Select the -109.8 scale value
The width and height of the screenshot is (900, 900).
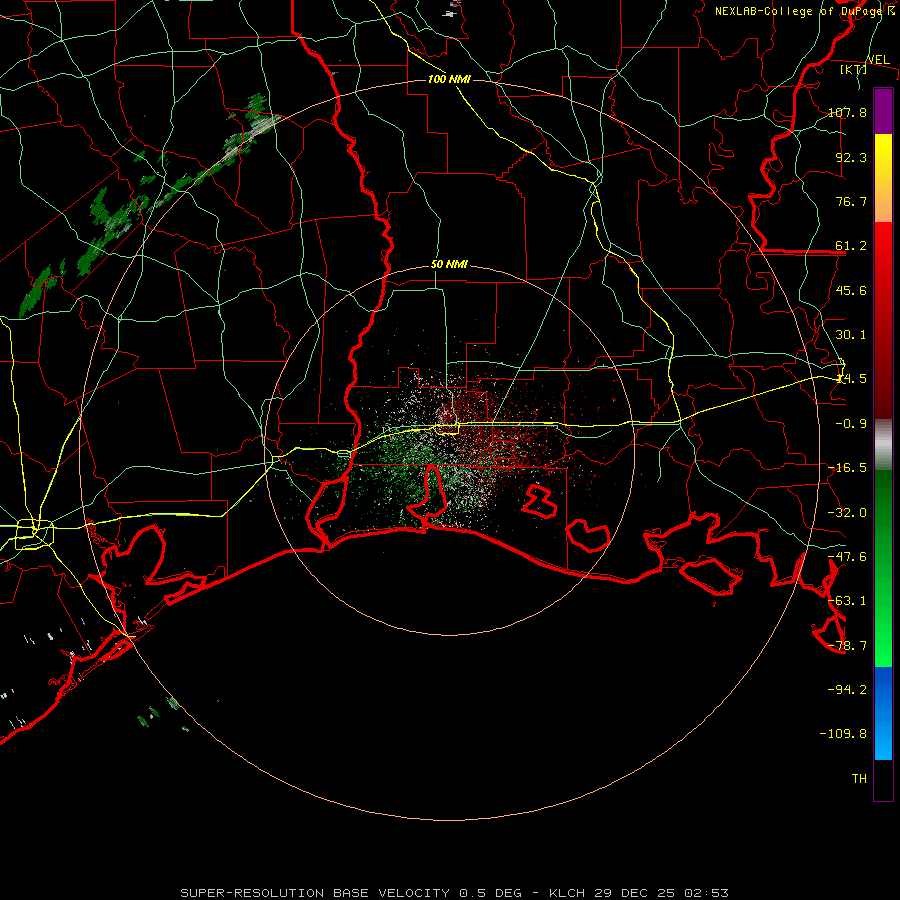(x=843, y=734)
